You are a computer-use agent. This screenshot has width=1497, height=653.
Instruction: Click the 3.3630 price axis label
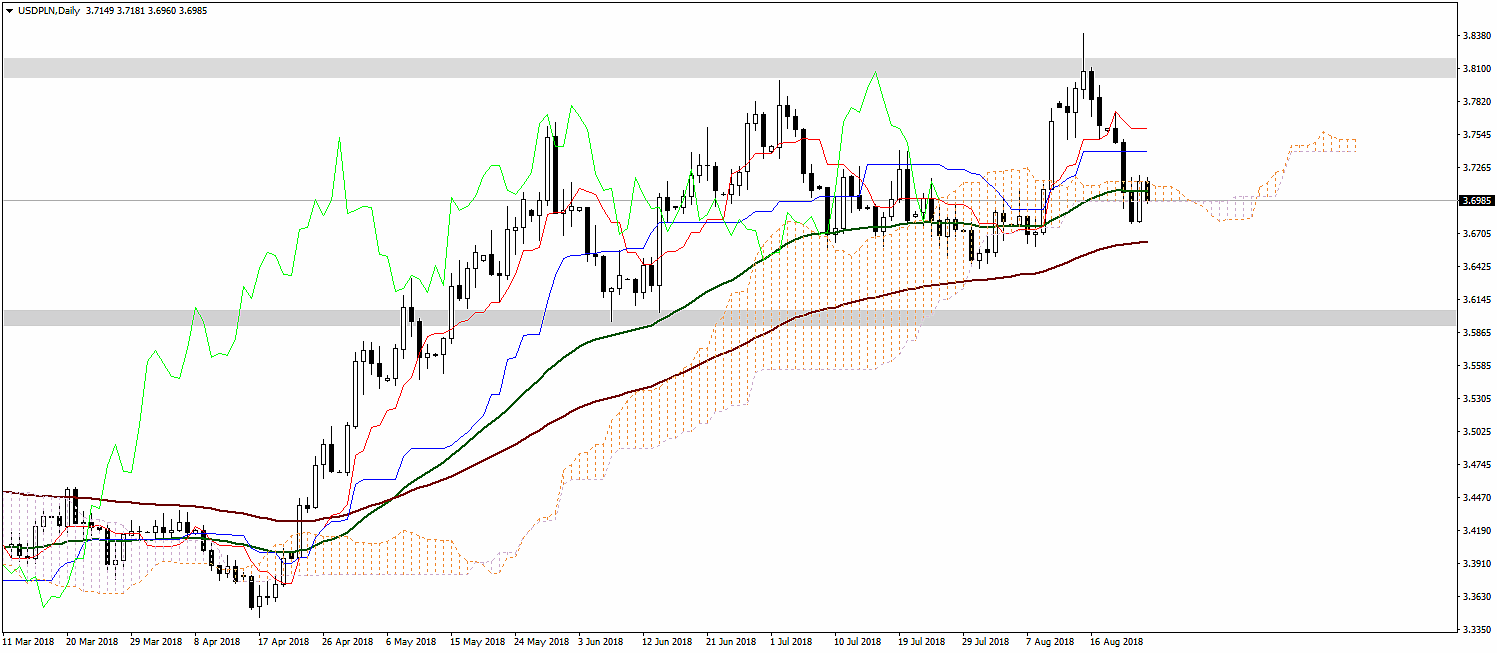point(1476,596)
